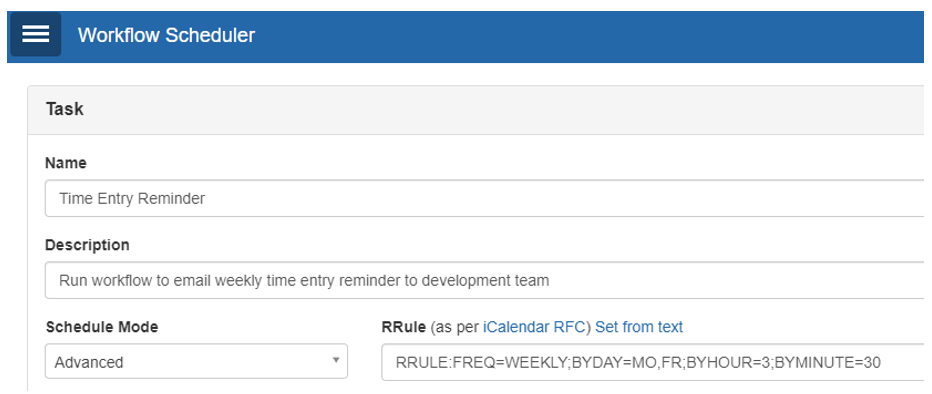Screen dimensions: 932x394
Task: Open the hamburger navigation menu
Action: (35, 34)
